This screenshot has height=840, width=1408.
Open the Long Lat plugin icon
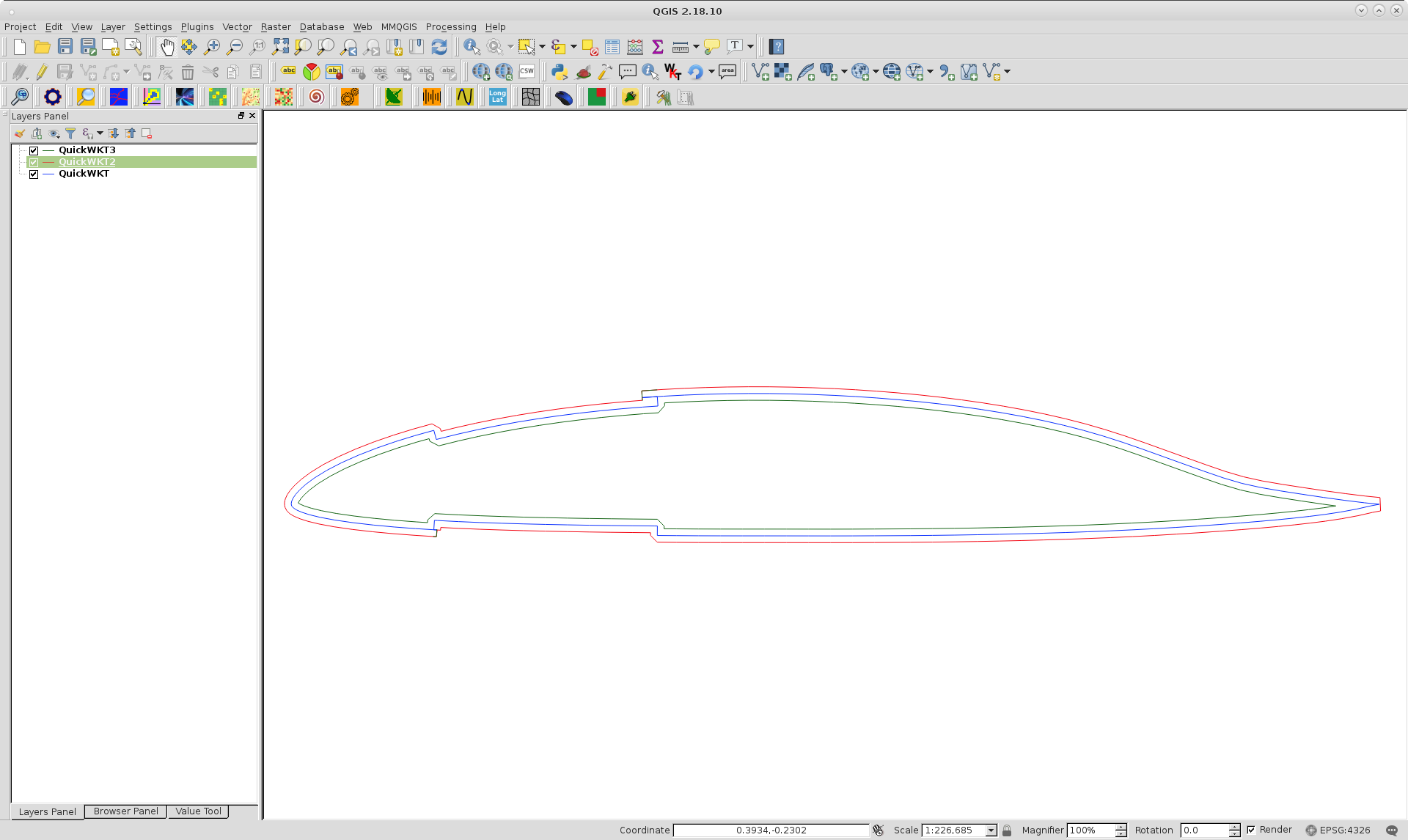498,97
